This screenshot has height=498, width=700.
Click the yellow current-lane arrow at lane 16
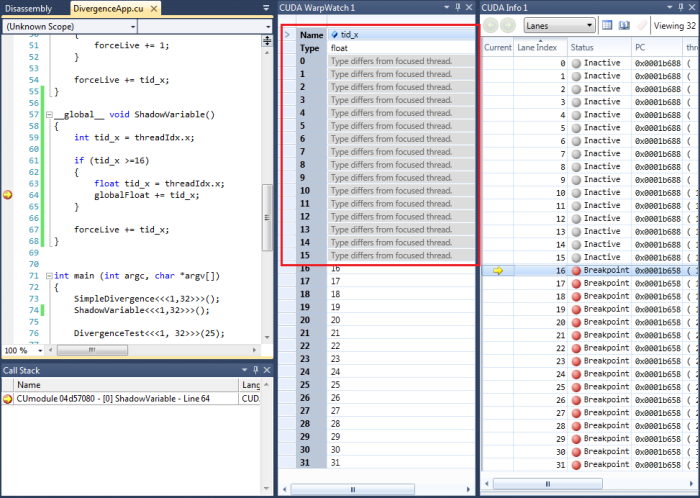pyautogui.click(x=497, y=271)
